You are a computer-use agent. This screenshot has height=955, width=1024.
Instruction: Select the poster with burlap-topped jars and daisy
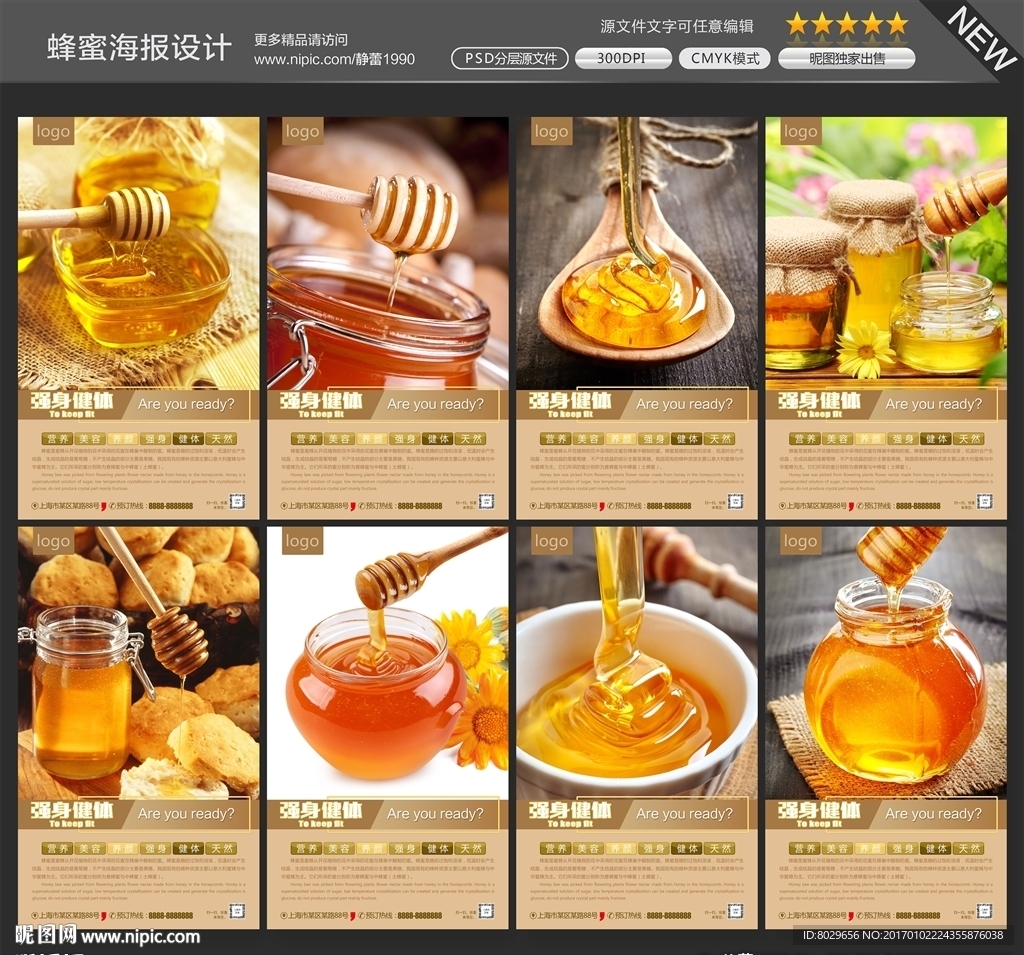click(886, 318)
